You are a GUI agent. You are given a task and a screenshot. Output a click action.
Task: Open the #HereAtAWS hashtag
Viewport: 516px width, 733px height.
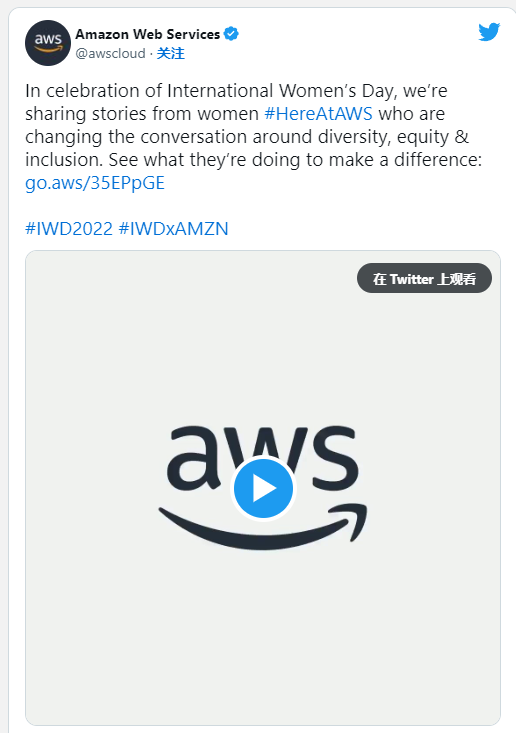coord(318,114)
